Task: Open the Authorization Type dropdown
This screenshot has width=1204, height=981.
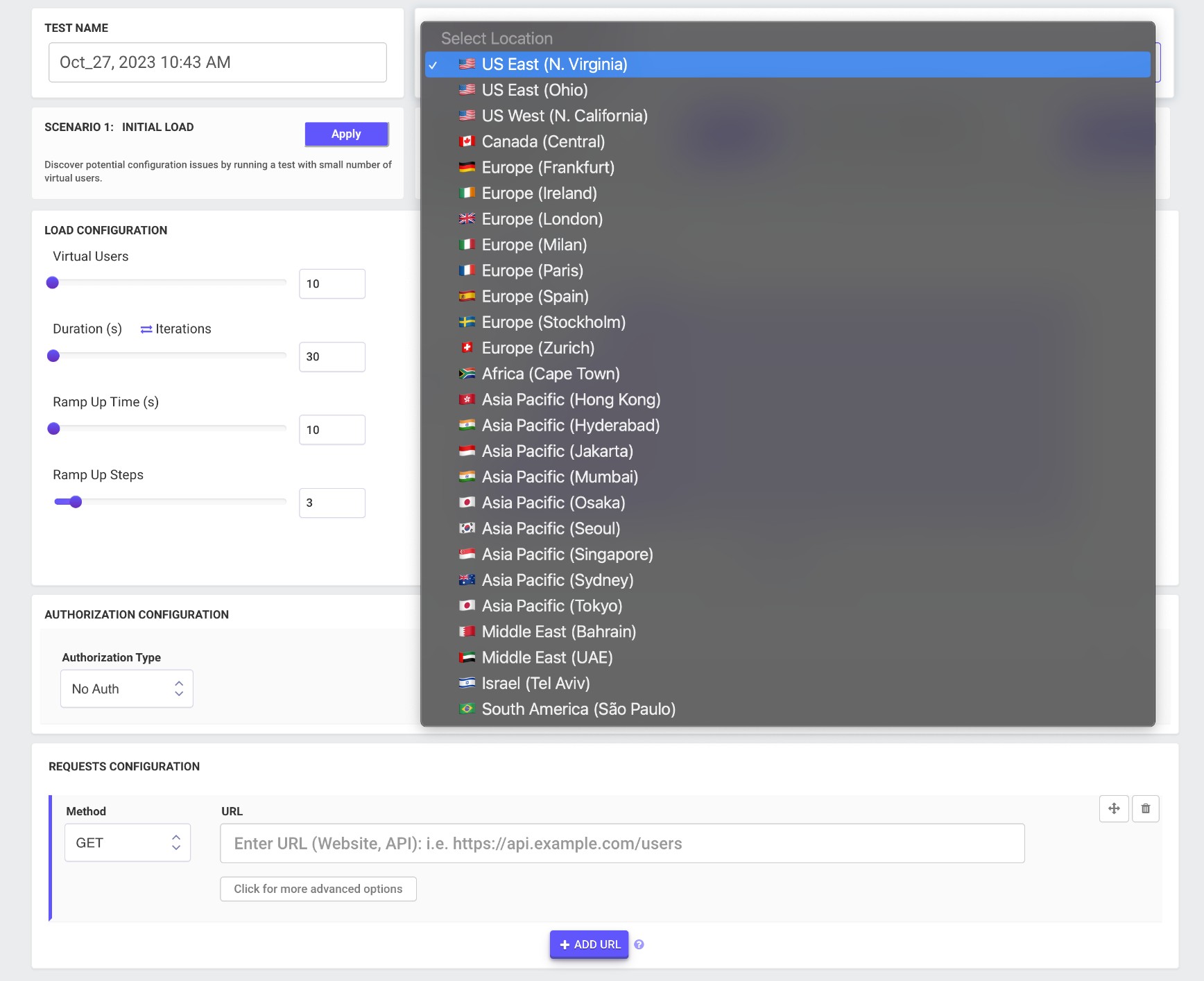Action: 127,689
